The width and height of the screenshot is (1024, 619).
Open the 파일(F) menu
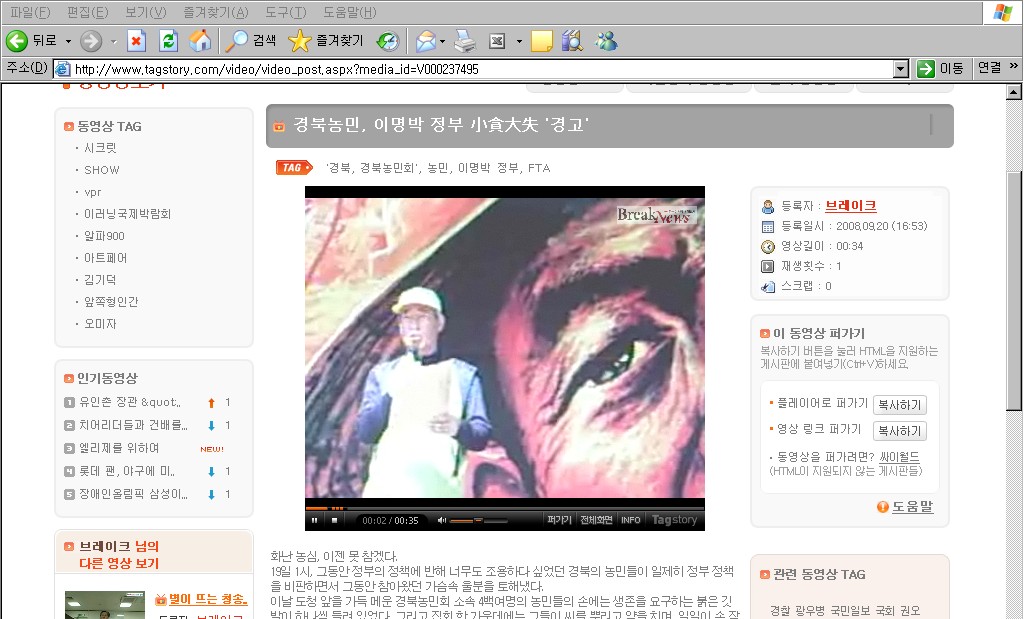(x=29, y=12)
